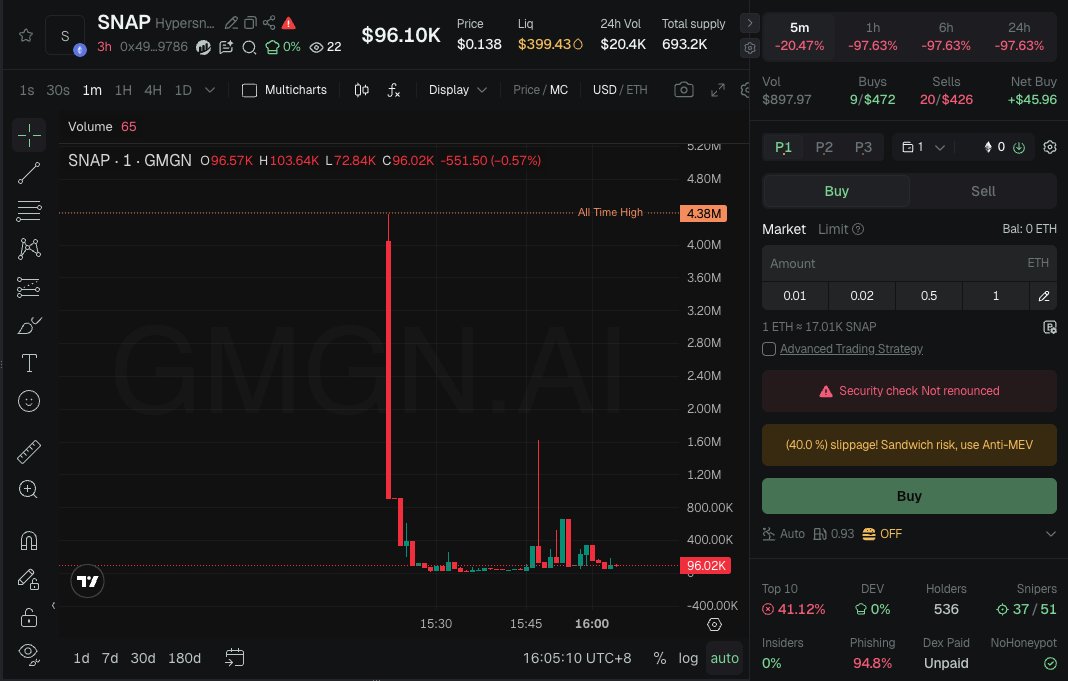Switch currency display to ETH
This screenshot has height=681, width=1068.
coord(637,90)
